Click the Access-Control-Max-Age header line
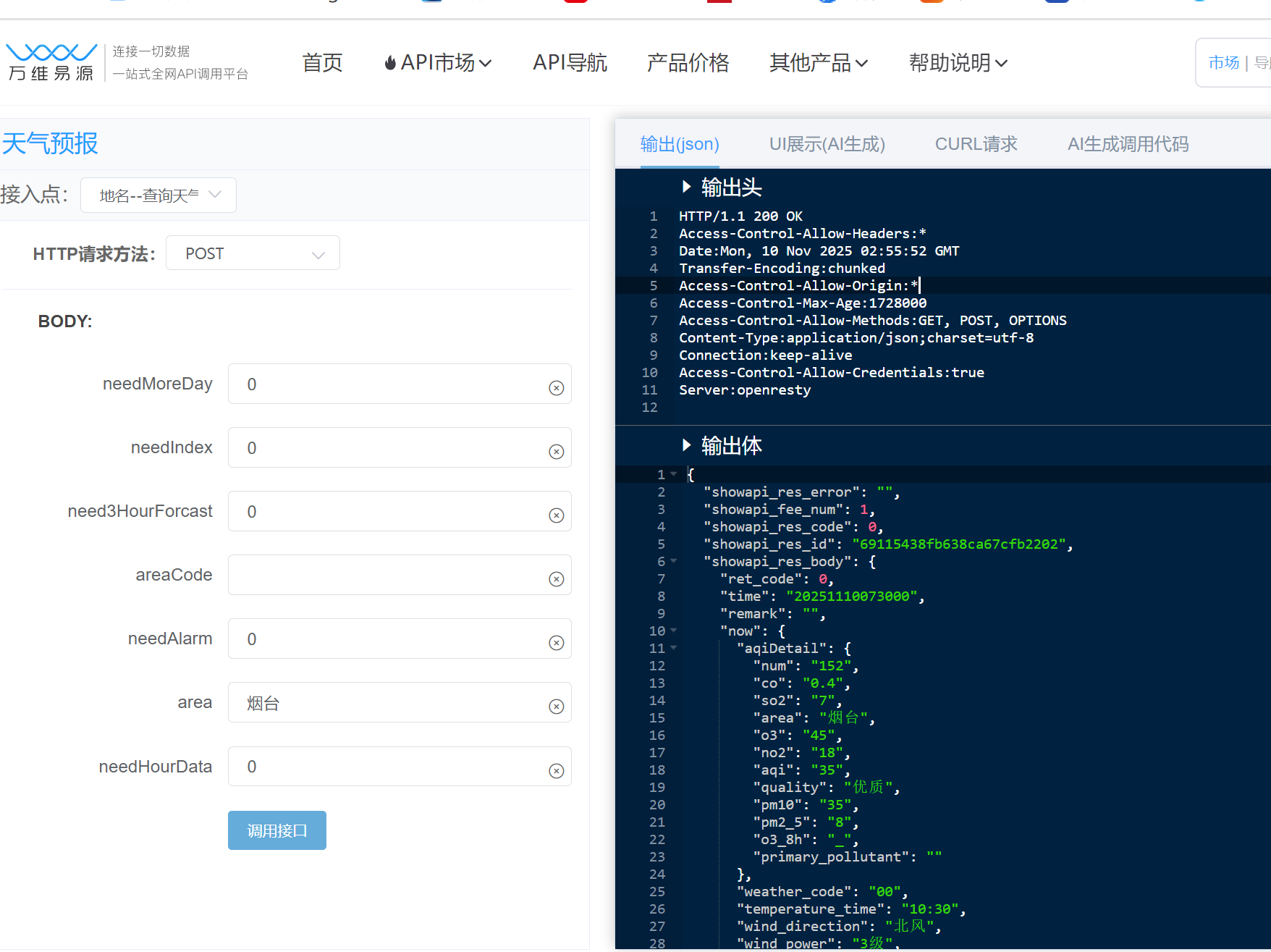Image resolution: width=1271 pixels, height=952 pixels. (803, 303)
